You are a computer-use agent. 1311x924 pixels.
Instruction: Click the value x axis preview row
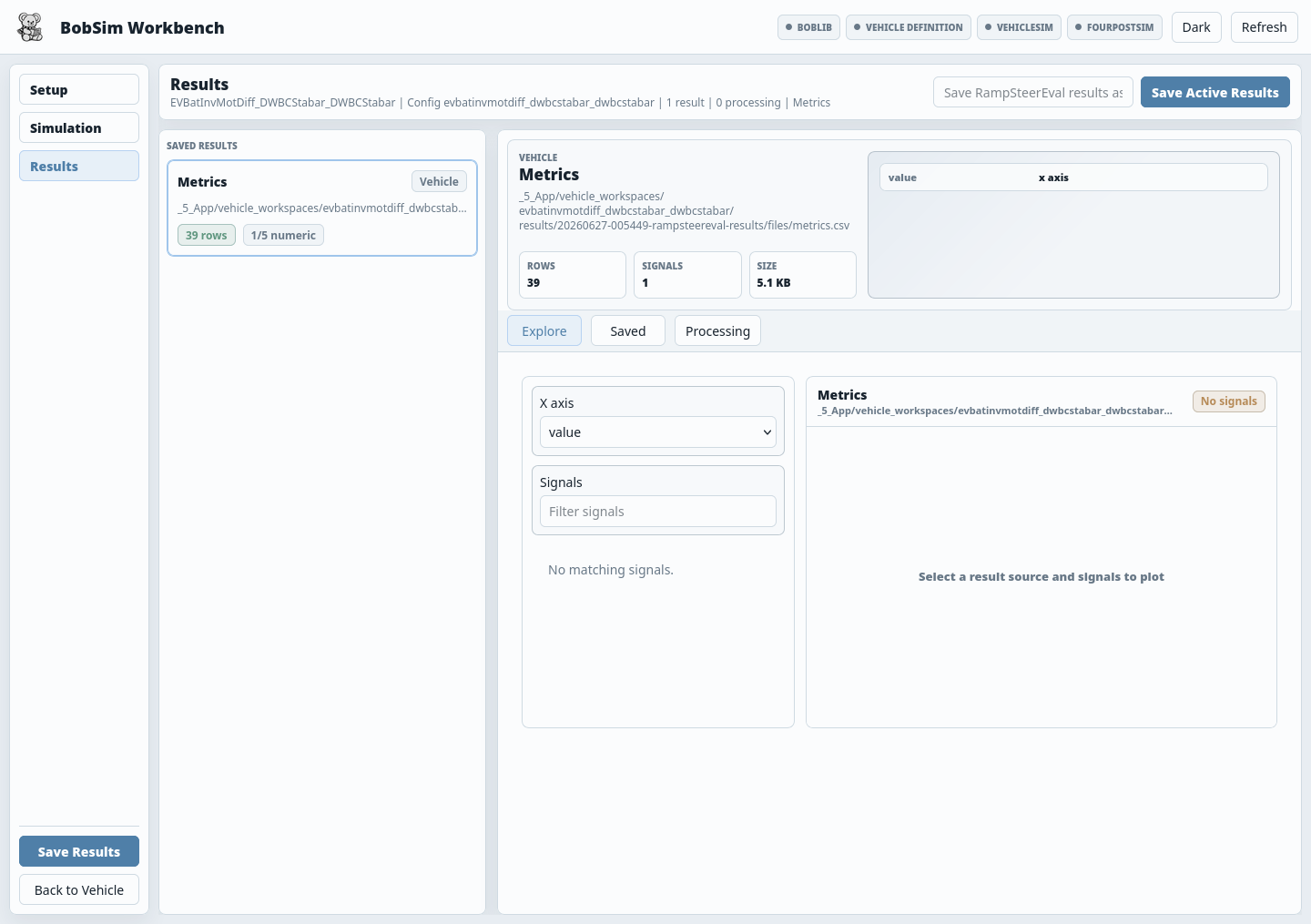coord(1073,177)
